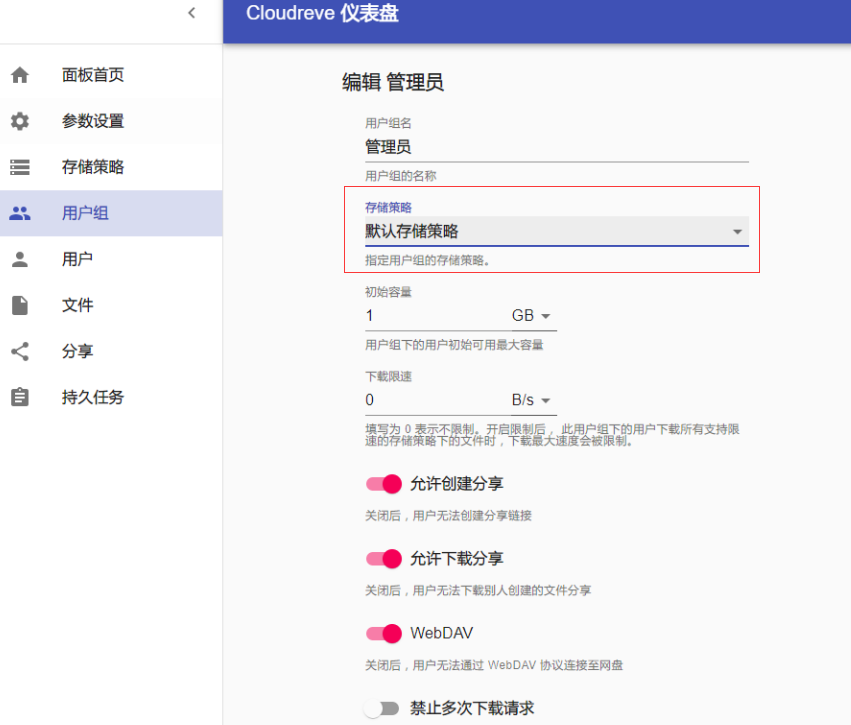Click the share icon for 分享

[20, 351]
